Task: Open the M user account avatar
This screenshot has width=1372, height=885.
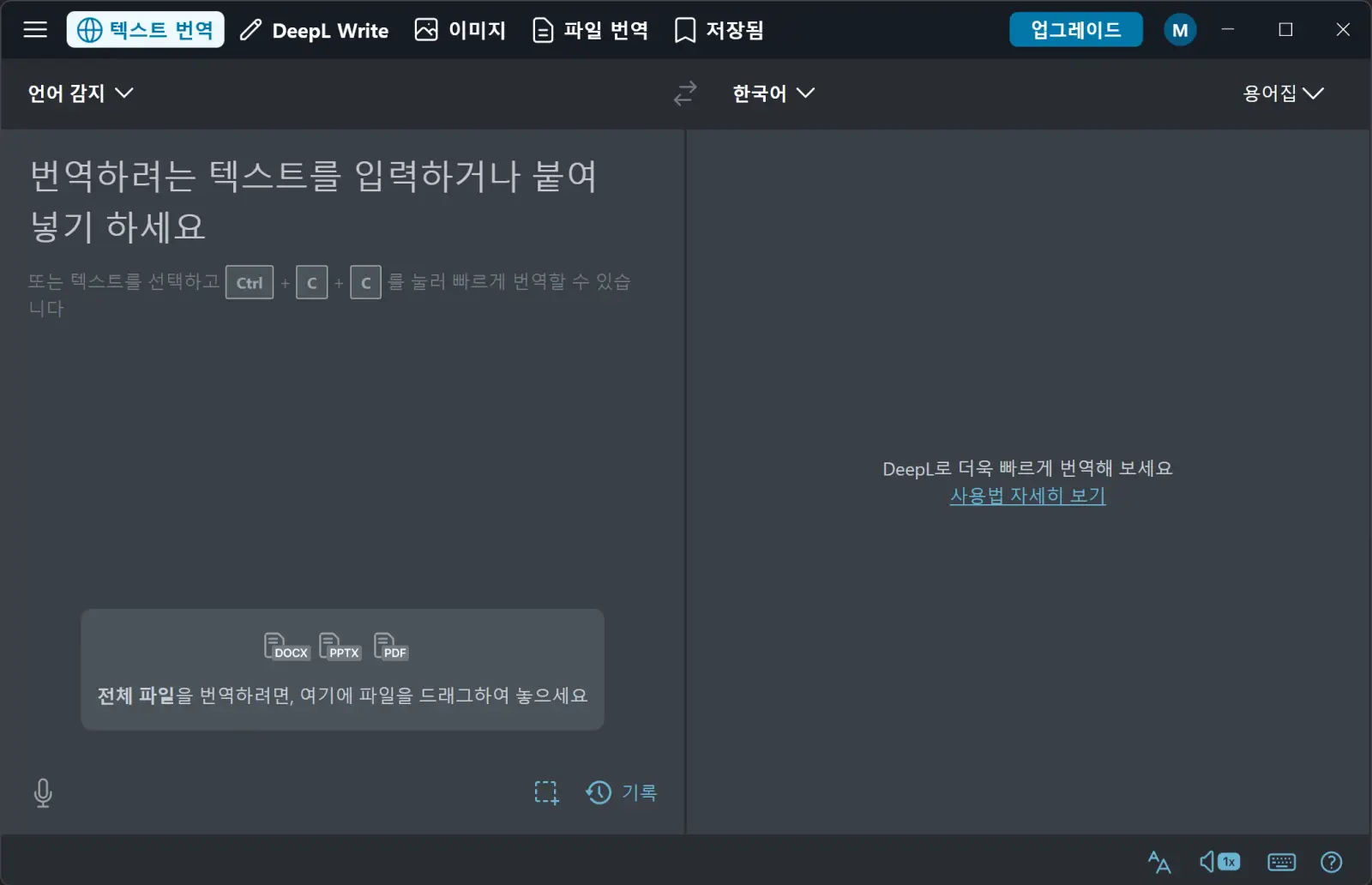Action: click(1180, 30)
